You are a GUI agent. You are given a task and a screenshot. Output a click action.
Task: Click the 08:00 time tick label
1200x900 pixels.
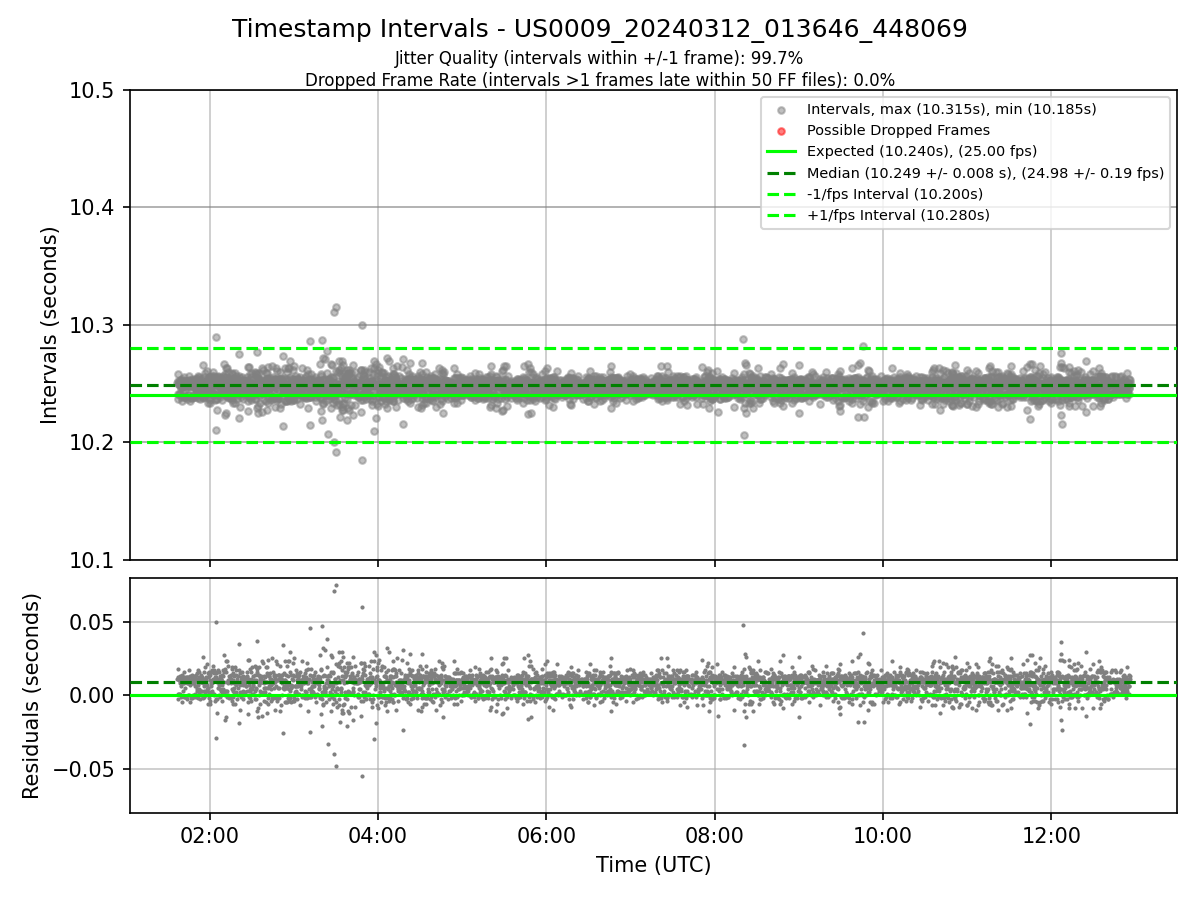[714, 834]
